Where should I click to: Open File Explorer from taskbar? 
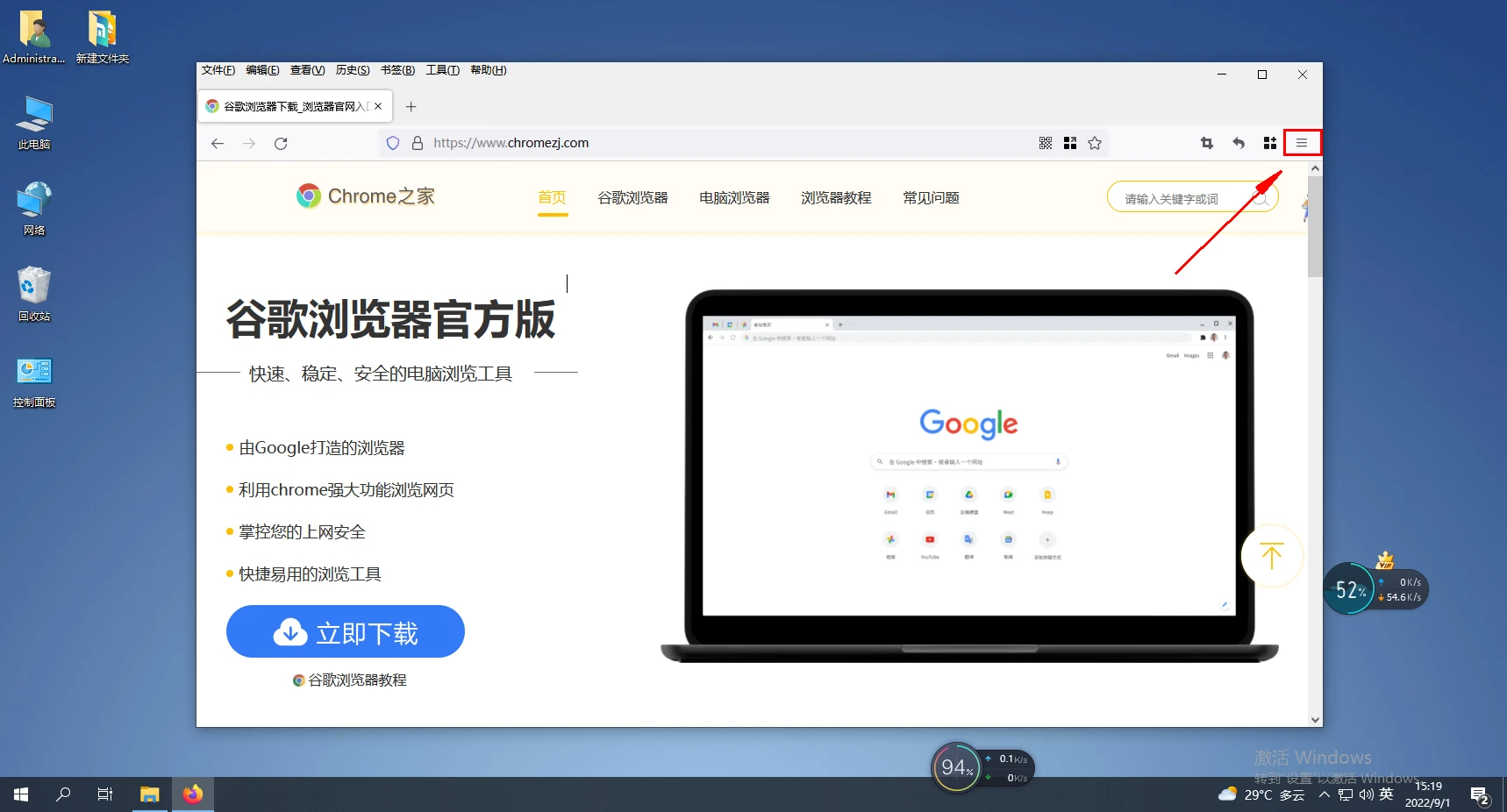coord(150,794)
